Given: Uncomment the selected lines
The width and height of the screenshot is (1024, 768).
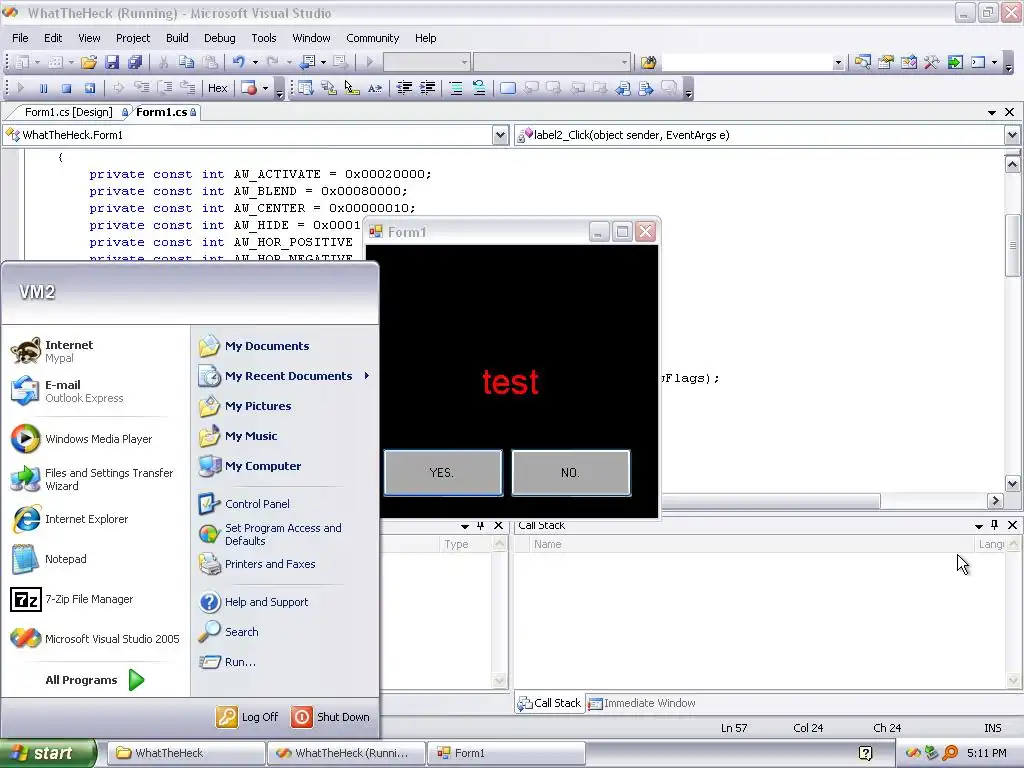Looking at the screenshot, I should pos(479,88).
